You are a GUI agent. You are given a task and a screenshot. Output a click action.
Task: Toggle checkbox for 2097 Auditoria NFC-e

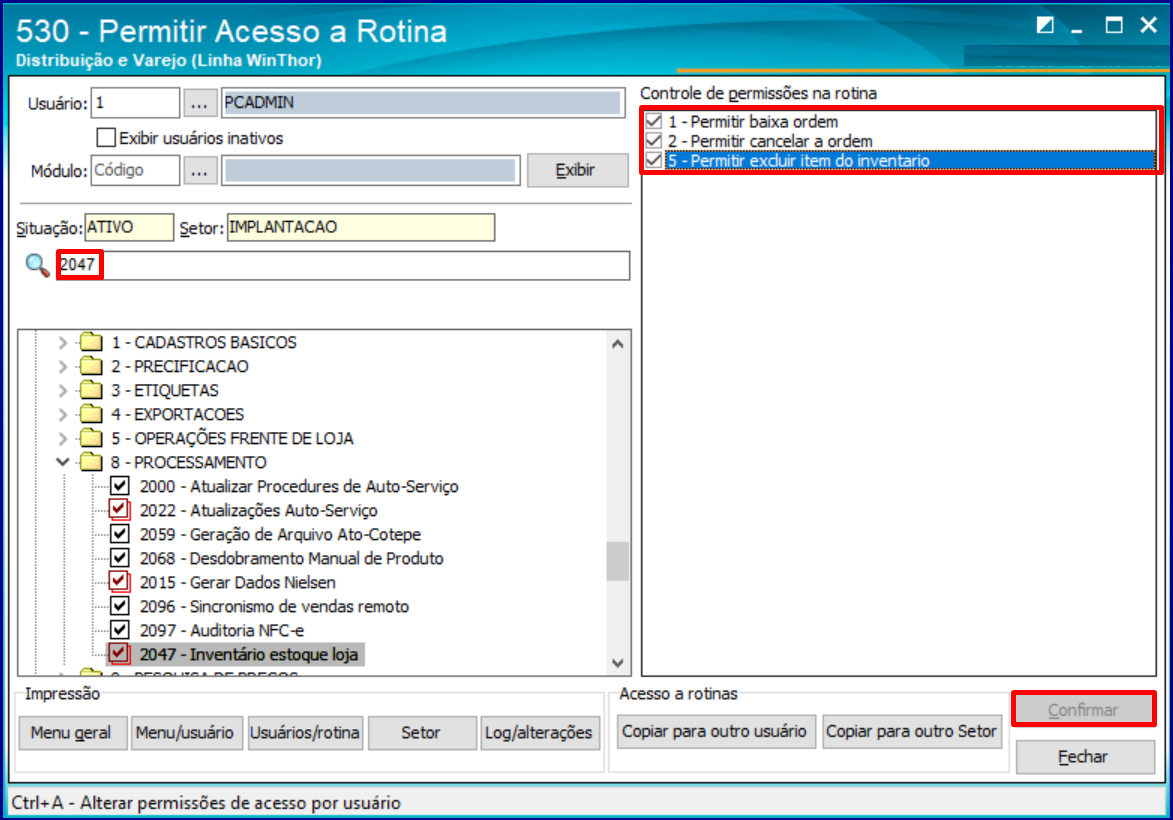coord(120,629)
